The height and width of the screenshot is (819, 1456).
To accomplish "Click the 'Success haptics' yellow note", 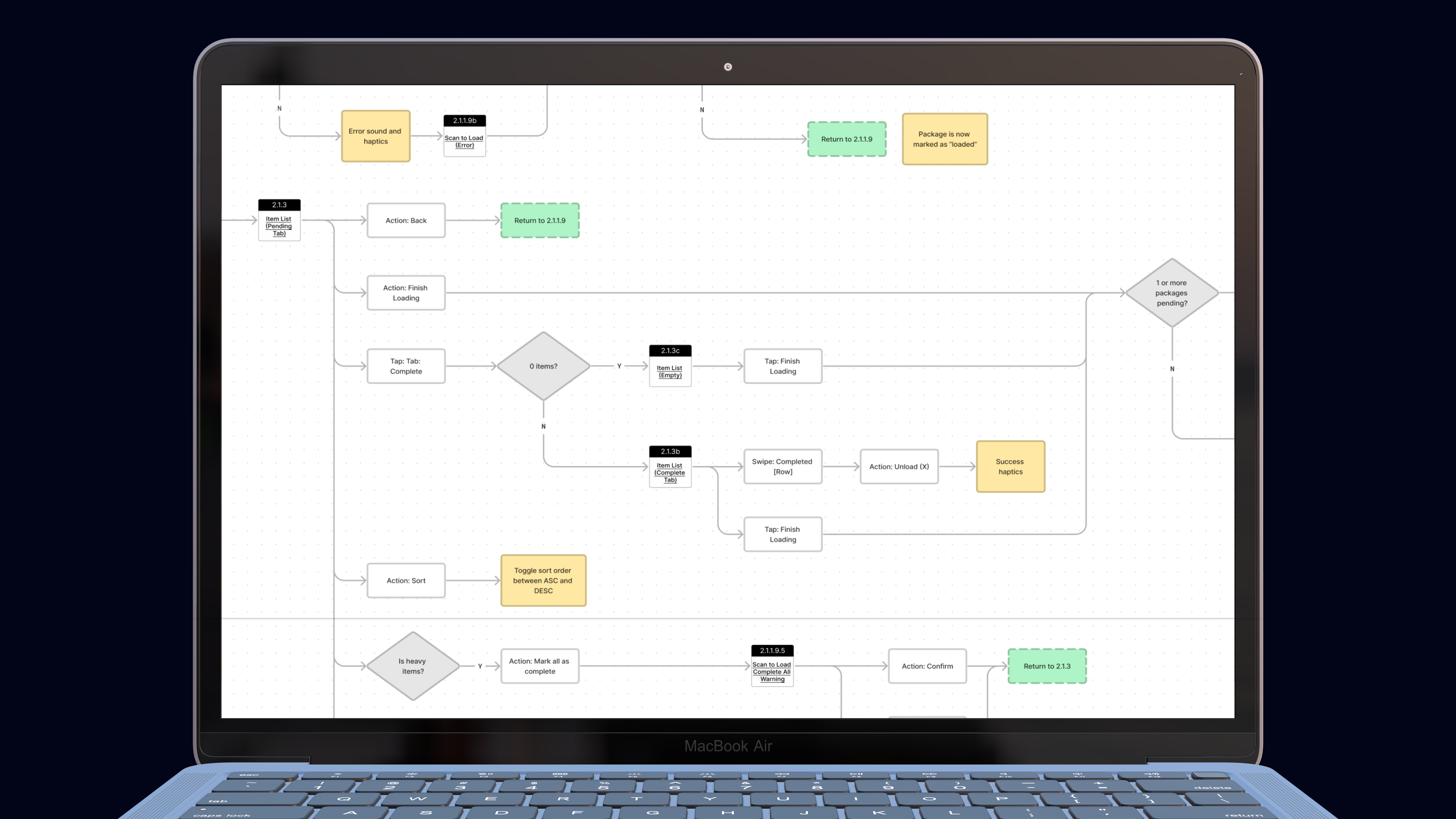I will click(1010, 466).
